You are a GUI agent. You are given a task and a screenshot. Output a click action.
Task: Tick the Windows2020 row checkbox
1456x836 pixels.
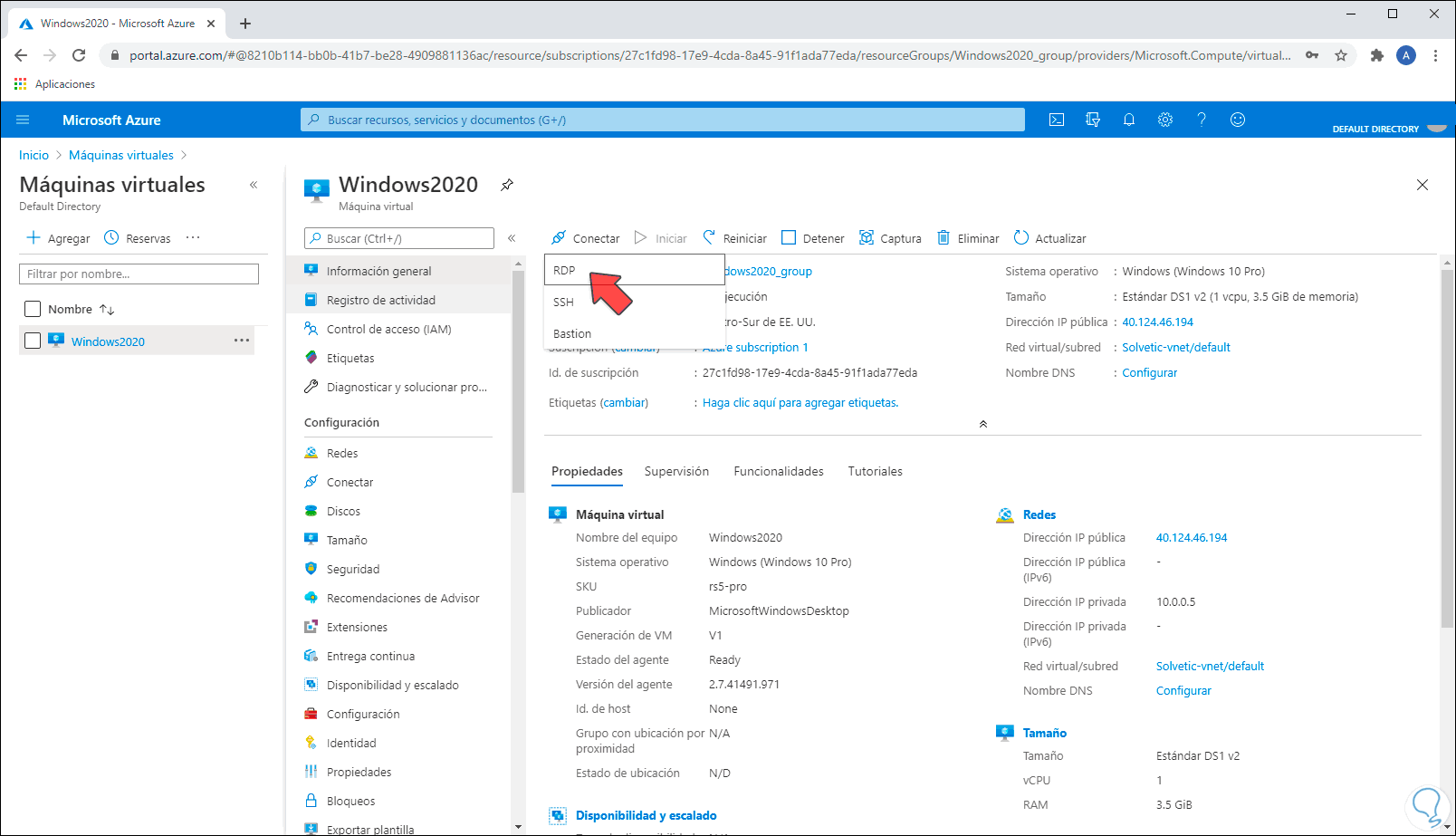click(x=33, y=341)
